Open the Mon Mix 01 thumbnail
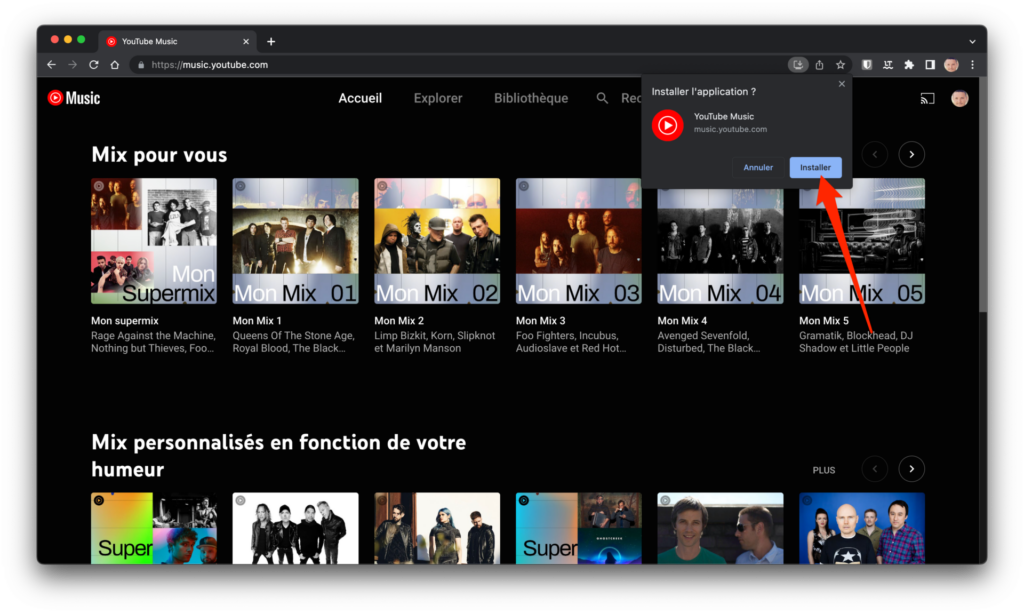1024x613 pixels. (x=295, y=241)
